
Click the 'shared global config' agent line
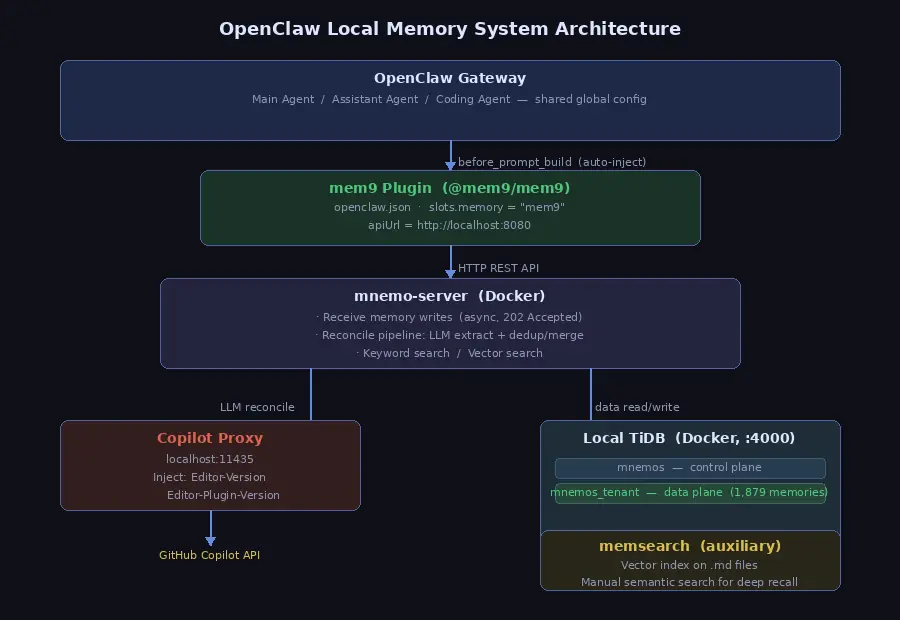tap(450, 99)
